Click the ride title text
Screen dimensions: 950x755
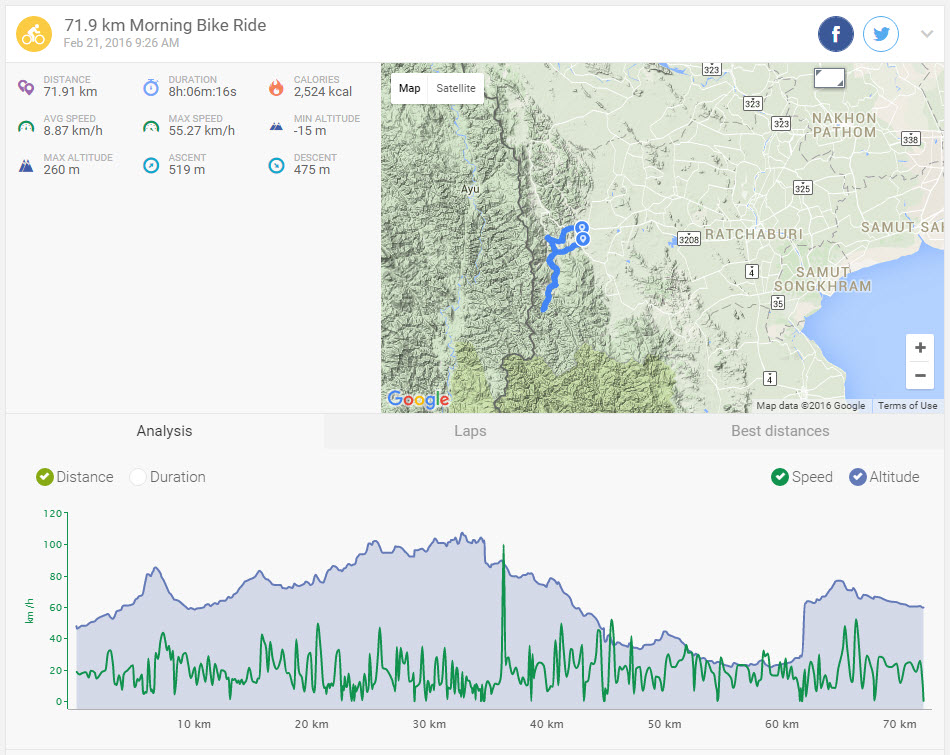165,25
